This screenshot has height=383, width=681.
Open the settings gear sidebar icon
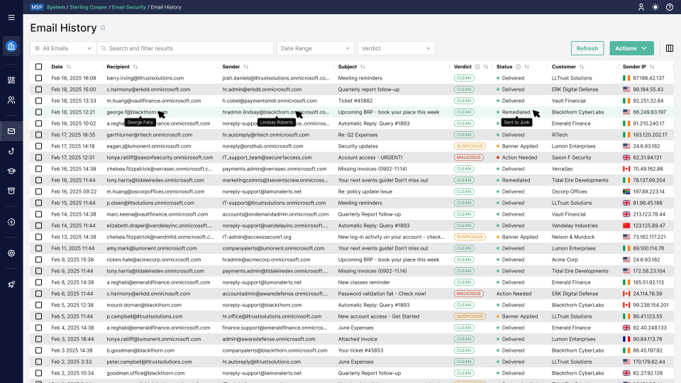pyautogui.click(x=11, y=253)
